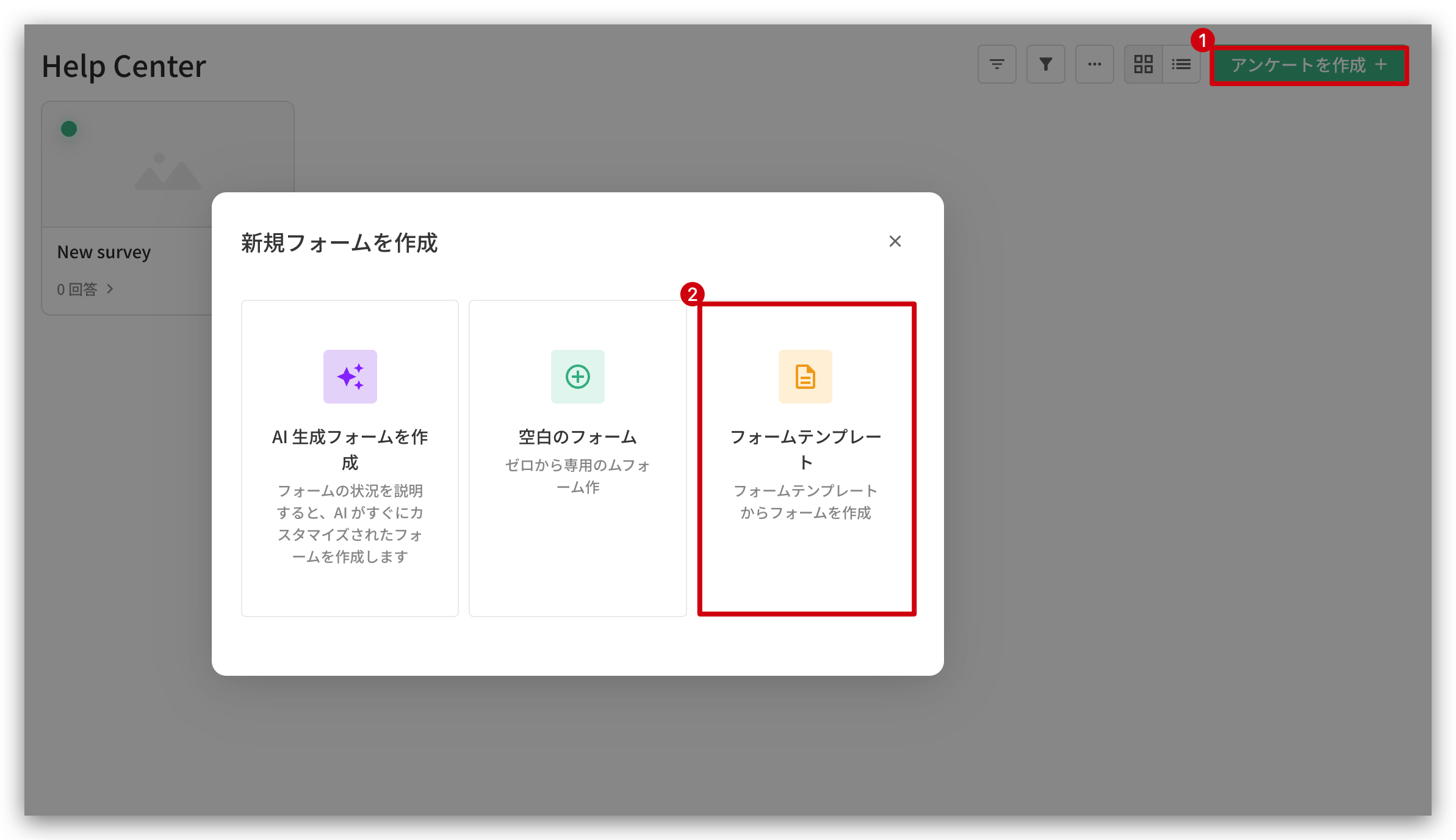Click the purple AI sparkle icon
This screenshot has width=1456, height=840.
(350, 376)
